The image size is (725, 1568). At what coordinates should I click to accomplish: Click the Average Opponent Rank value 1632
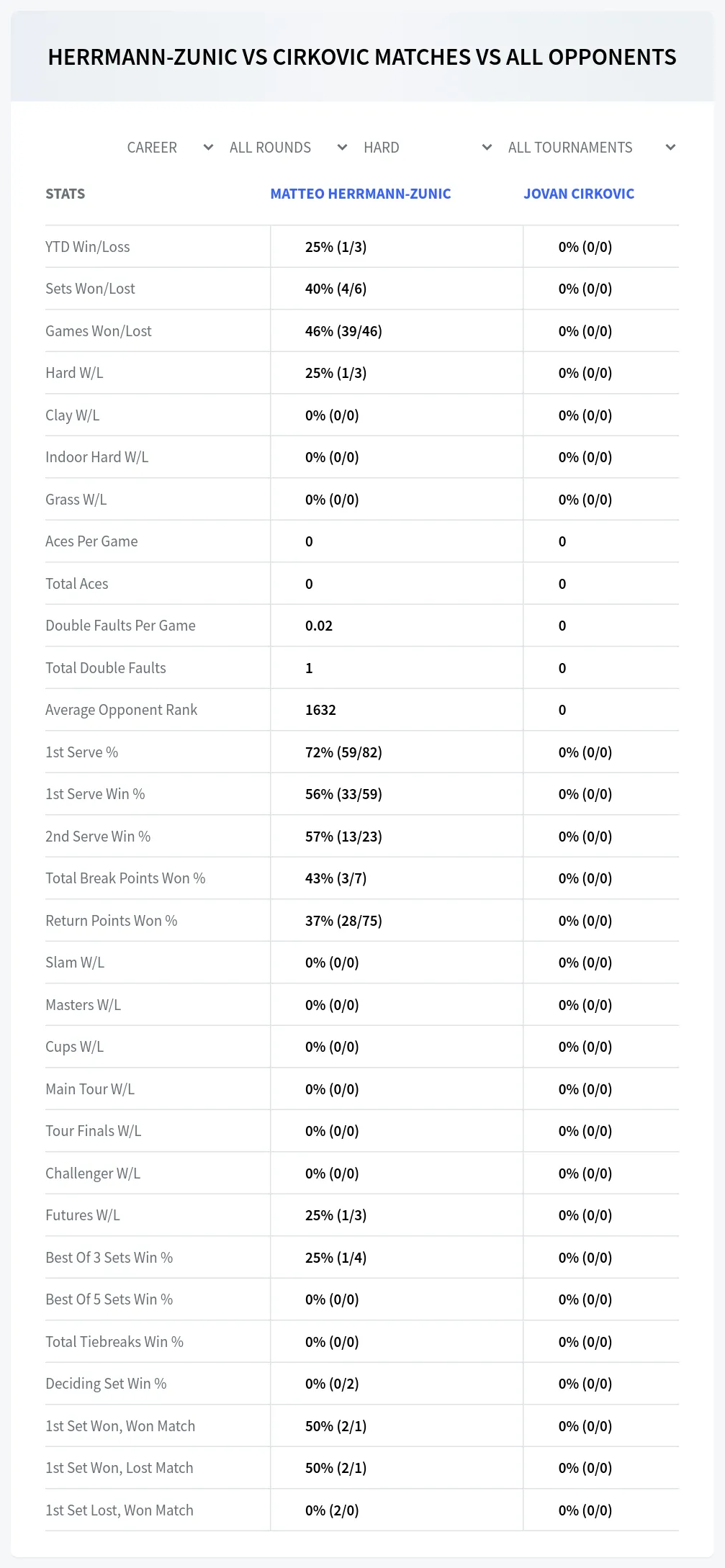320,710
